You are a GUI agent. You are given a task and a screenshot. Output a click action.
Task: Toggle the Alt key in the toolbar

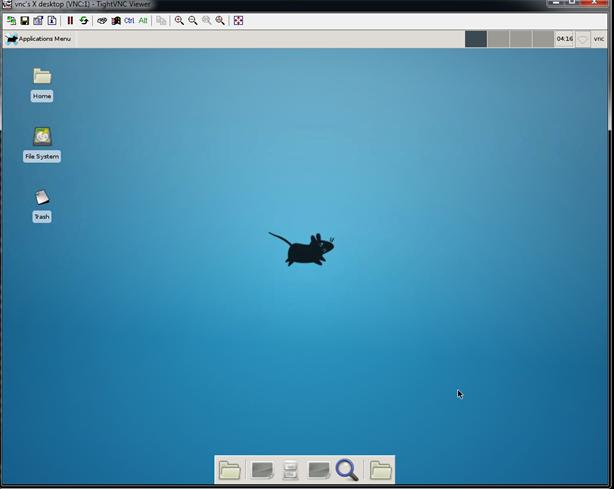(143, 20)
